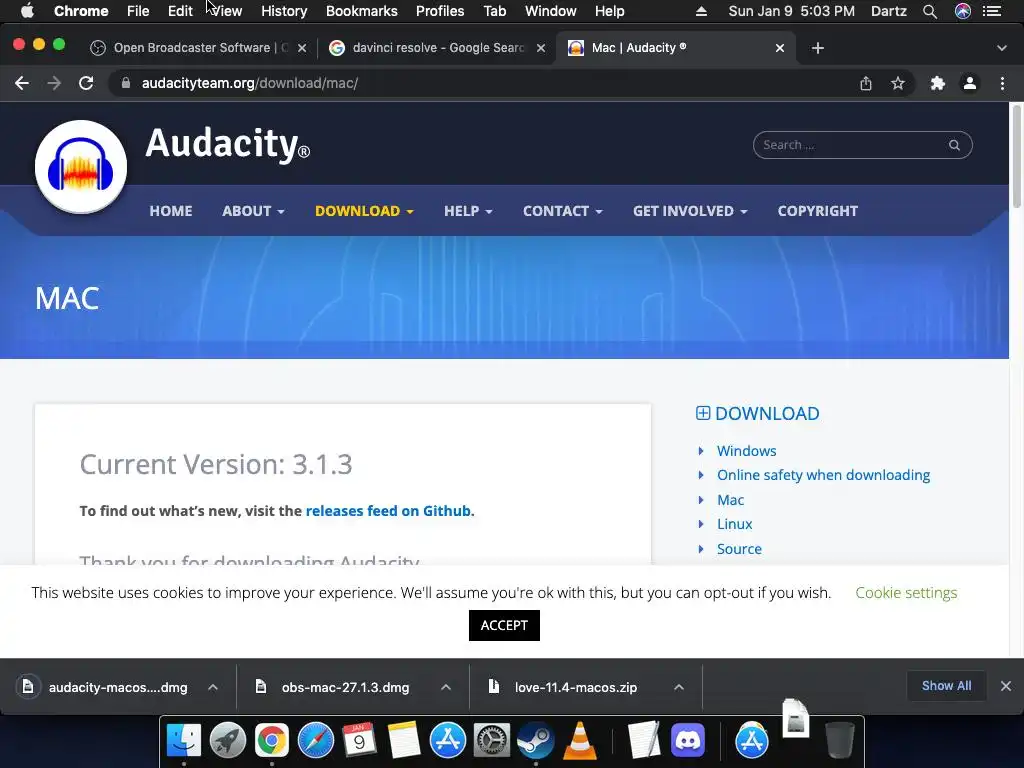Open the Bookmarks menu
This screenshot has width=1024, height=768.
pyautogui.click(x=362, y=11)
